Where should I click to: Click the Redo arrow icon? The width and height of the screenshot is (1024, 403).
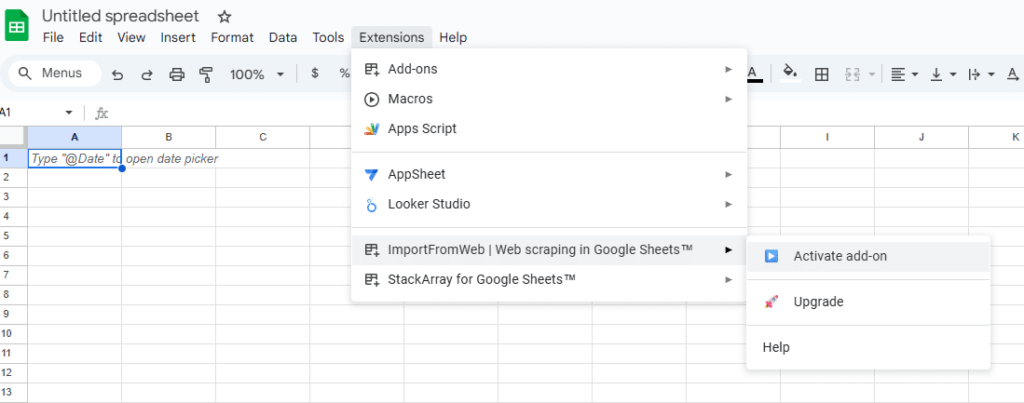coord(147,74)
